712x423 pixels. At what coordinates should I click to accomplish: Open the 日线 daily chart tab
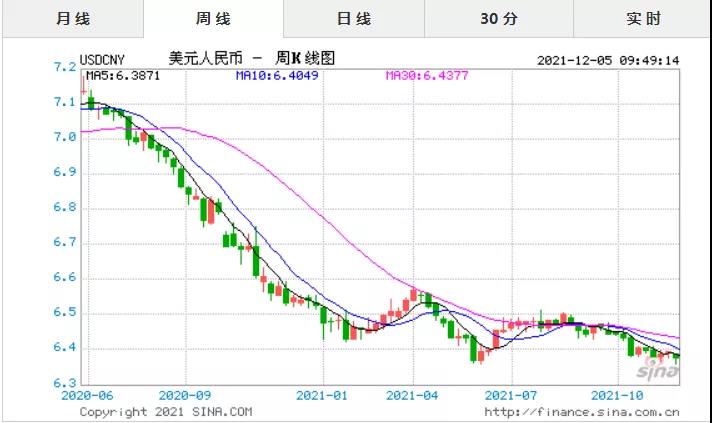[353, 19]
